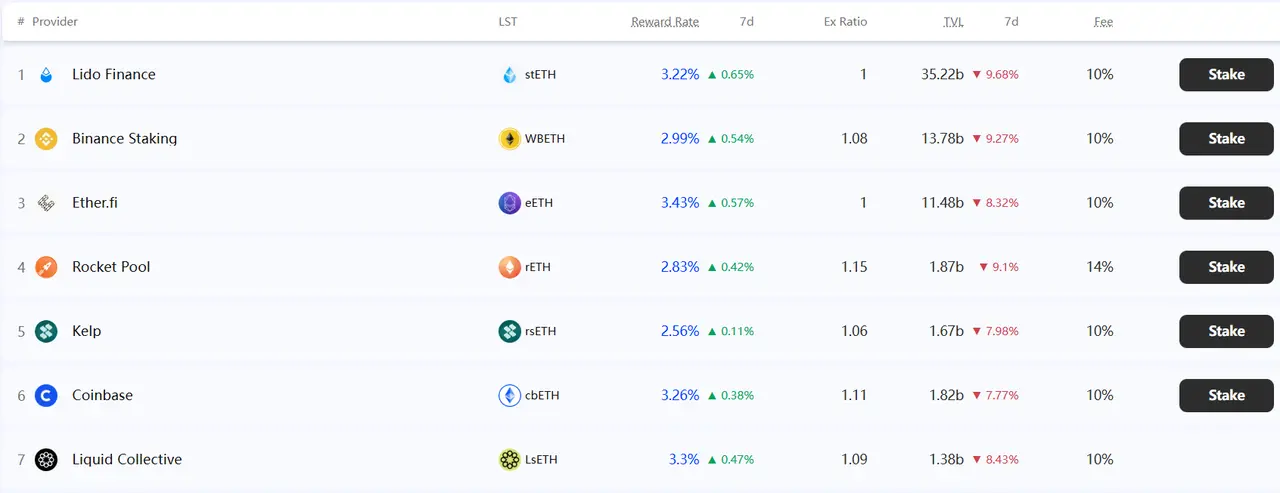Sort table by TVL column header
The image size is (1280, 493).
click(953, 22)
